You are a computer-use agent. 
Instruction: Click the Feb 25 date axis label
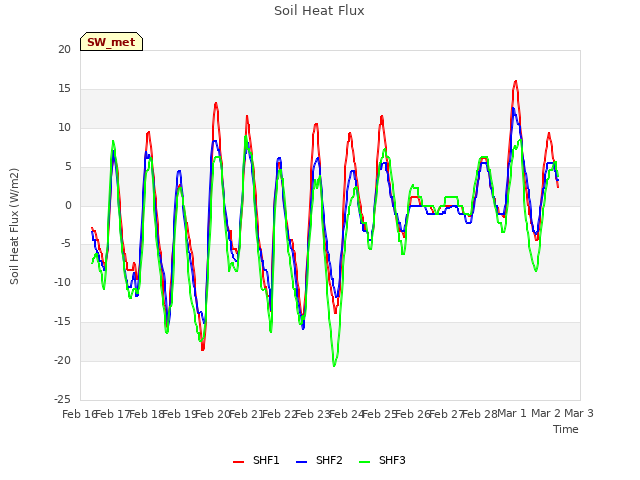tap(380, 414)
